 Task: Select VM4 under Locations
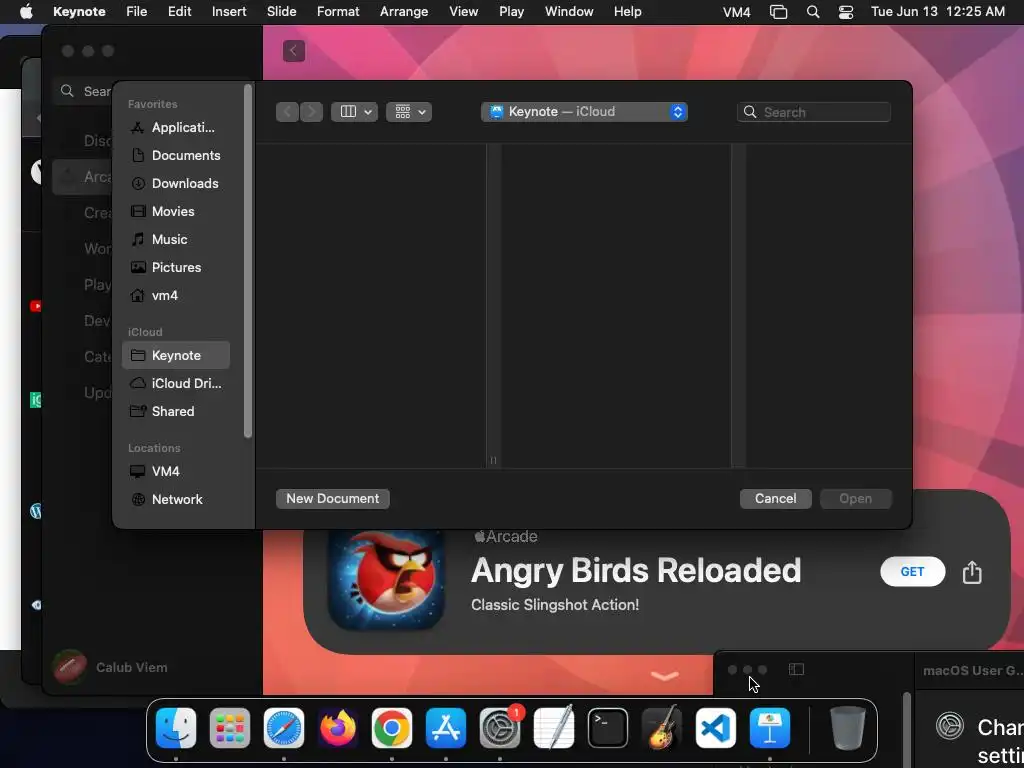pos(176,472)
